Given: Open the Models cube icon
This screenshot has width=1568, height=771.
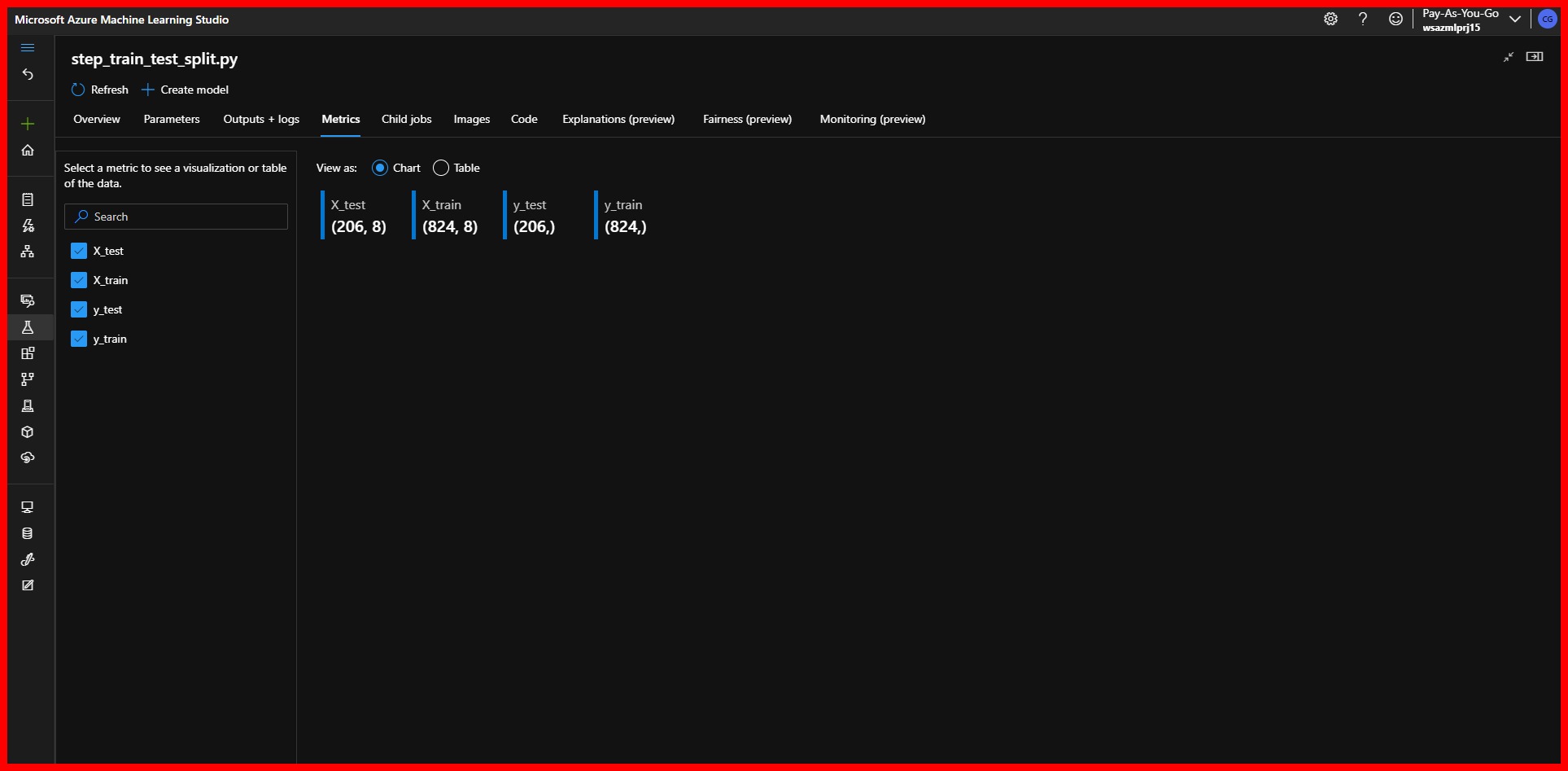Looking at the screenshot, I should tap(28, 431).
